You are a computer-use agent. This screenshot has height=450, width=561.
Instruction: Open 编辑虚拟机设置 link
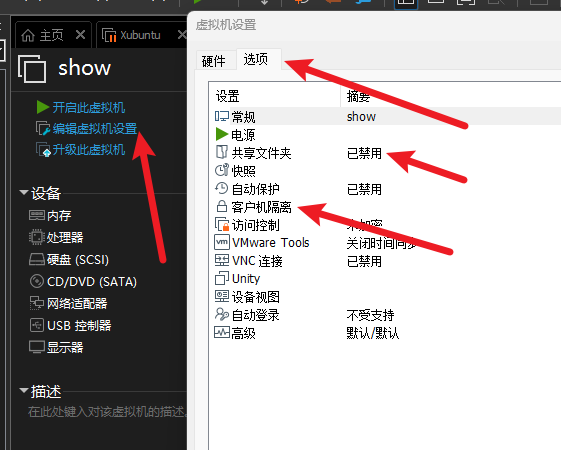[95, 128]
